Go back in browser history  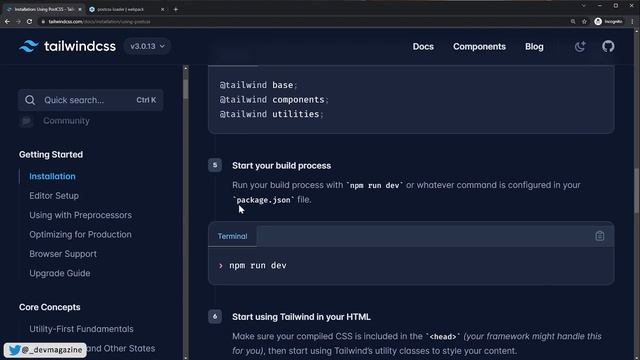pos(7,21)
